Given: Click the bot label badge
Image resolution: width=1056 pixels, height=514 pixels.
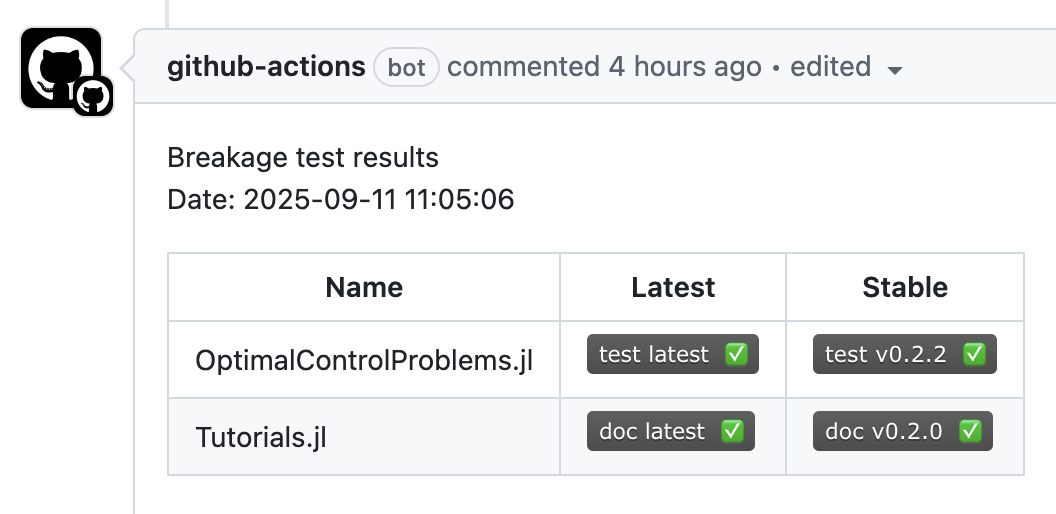Looking at the screenshot, I should point(406,68).
